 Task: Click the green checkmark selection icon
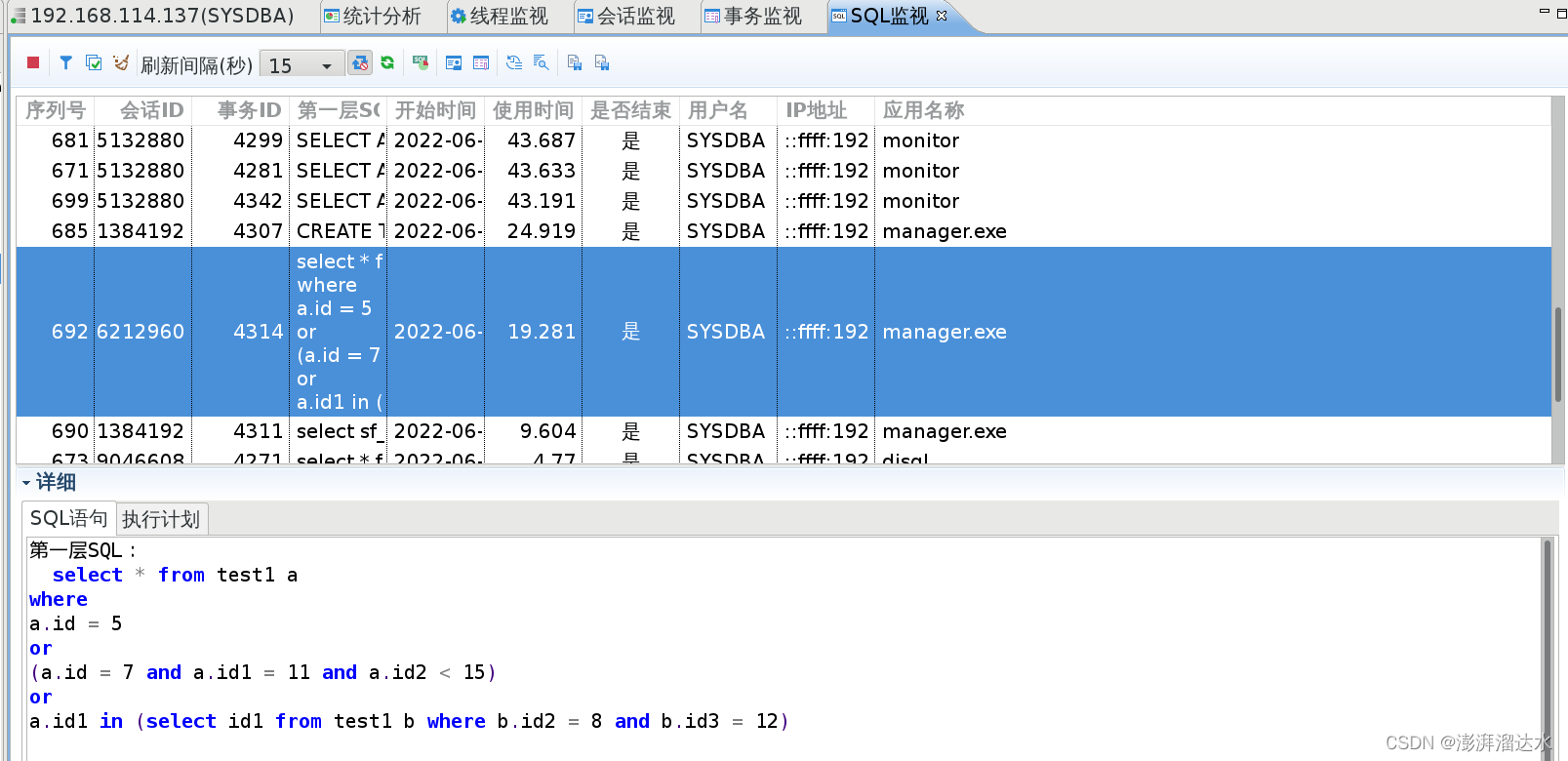point(94,63)
